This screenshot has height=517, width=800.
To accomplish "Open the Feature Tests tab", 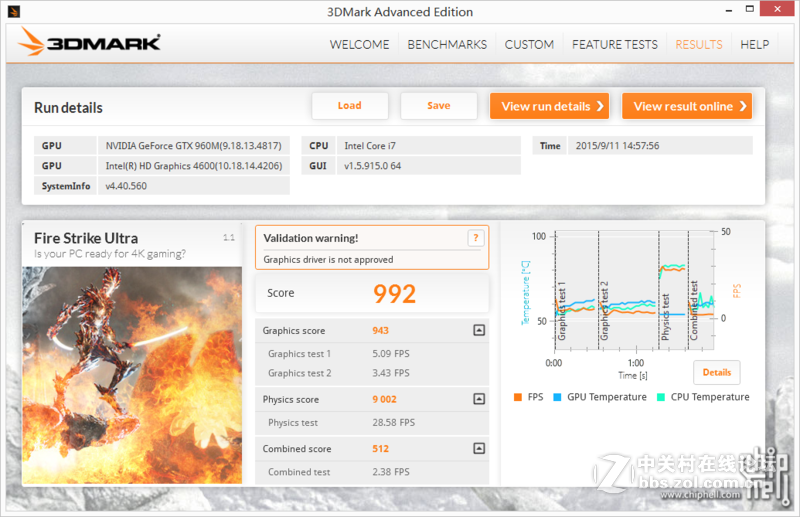I will point(615,45).
